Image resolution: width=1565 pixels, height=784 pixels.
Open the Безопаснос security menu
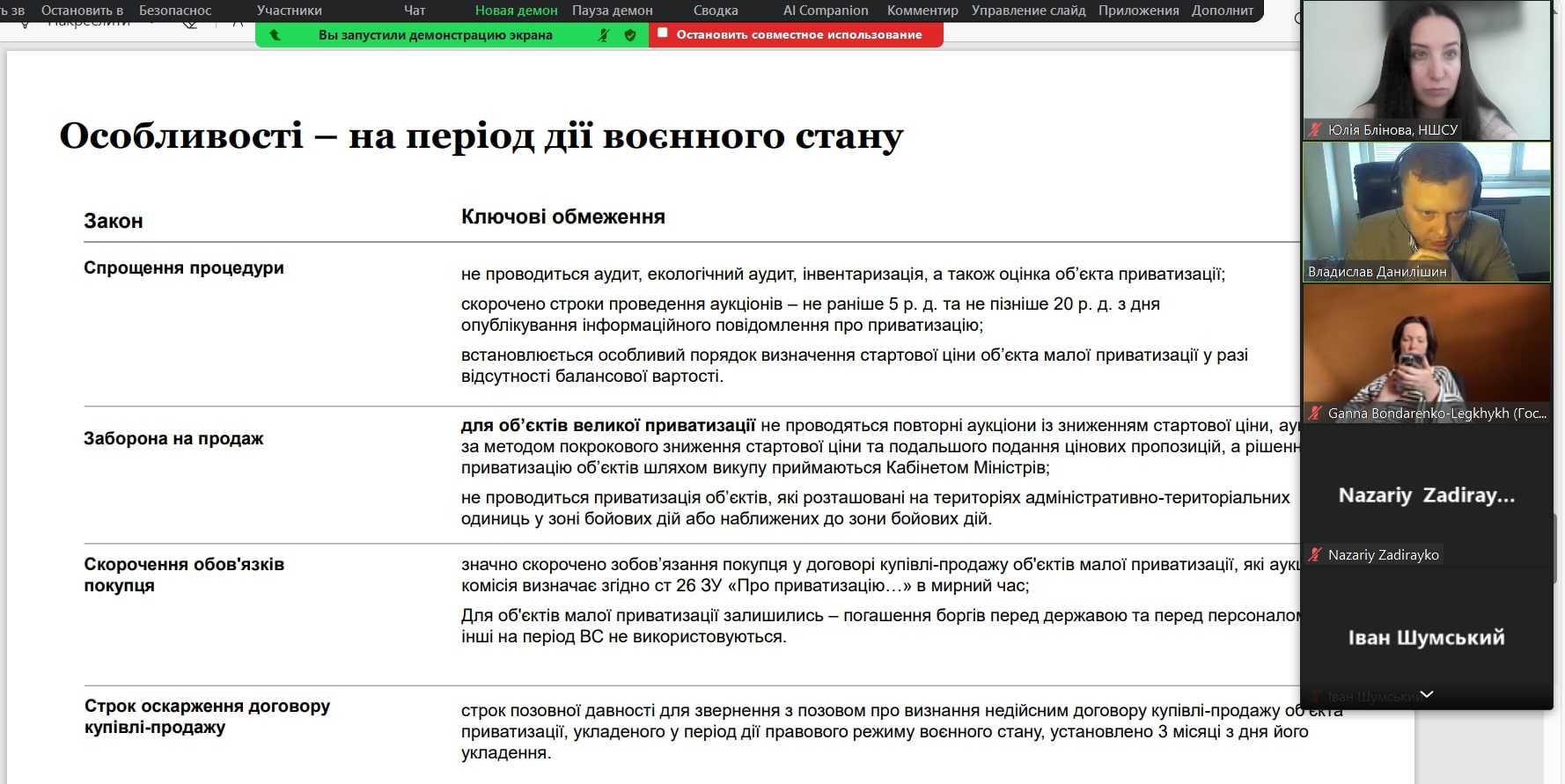(175, 11)
